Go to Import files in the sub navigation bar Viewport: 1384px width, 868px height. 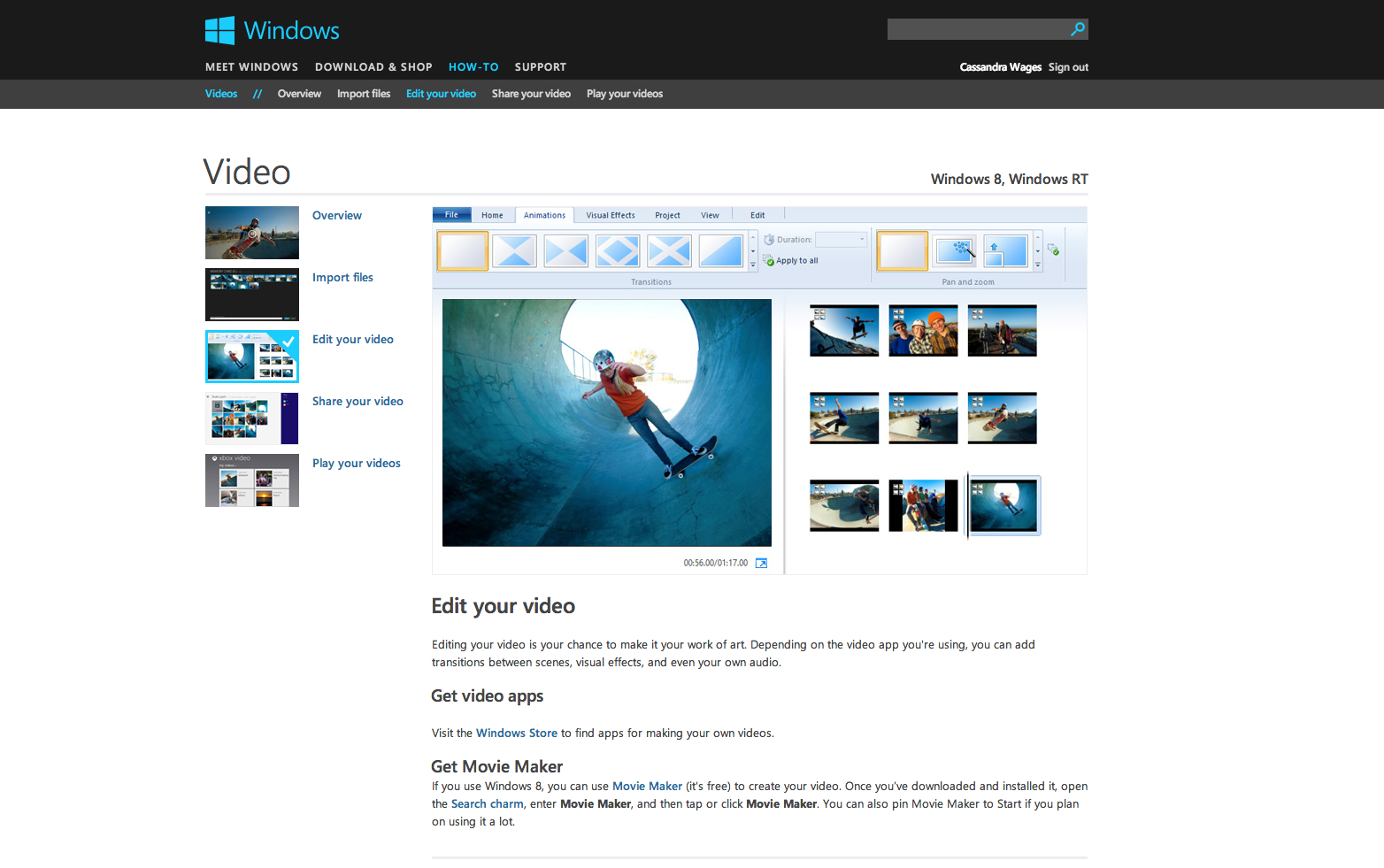click(364, 94)
